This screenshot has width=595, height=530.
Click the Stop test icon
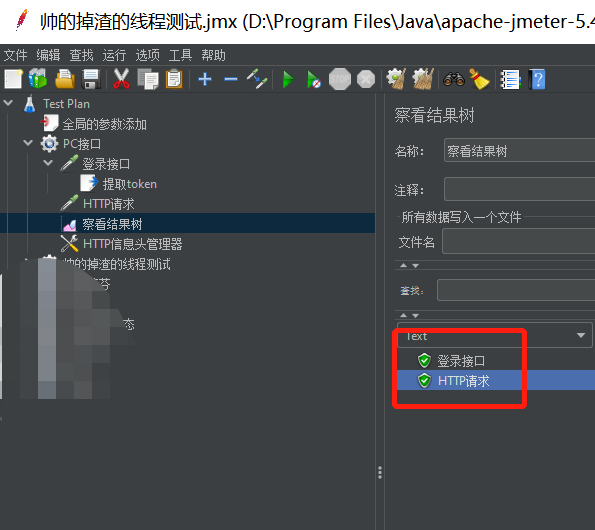point(340,79)
